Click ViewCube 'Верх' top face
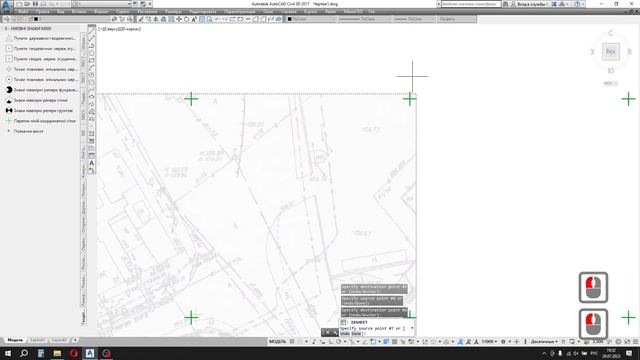This screenshot has width=640, height=360. pos(611,51)
